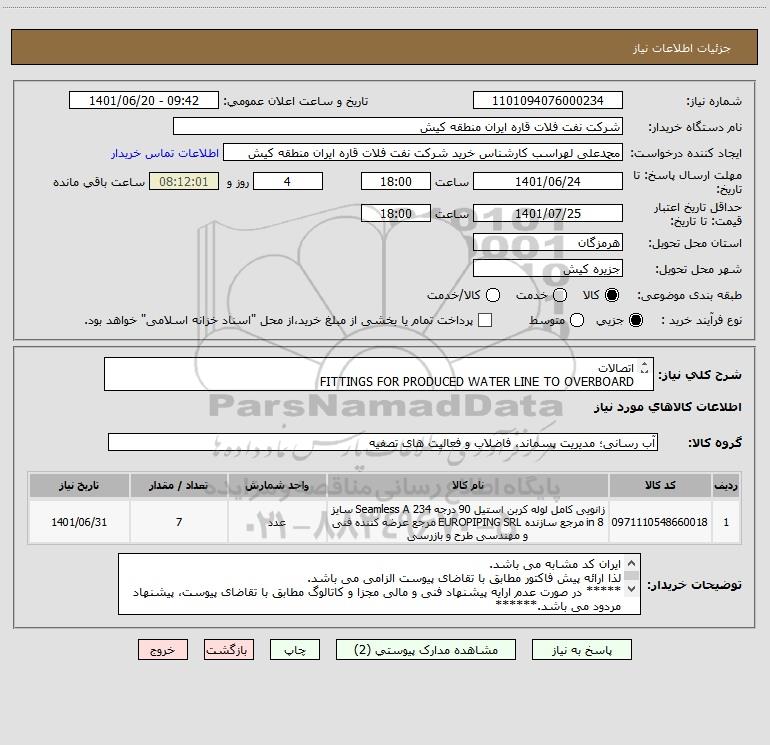Click the جزئیات اطلاعات نیاز header title
Image resolution: width=770 pixels, height=745 pixels.
pyautogui.click(x=681, y=48)
